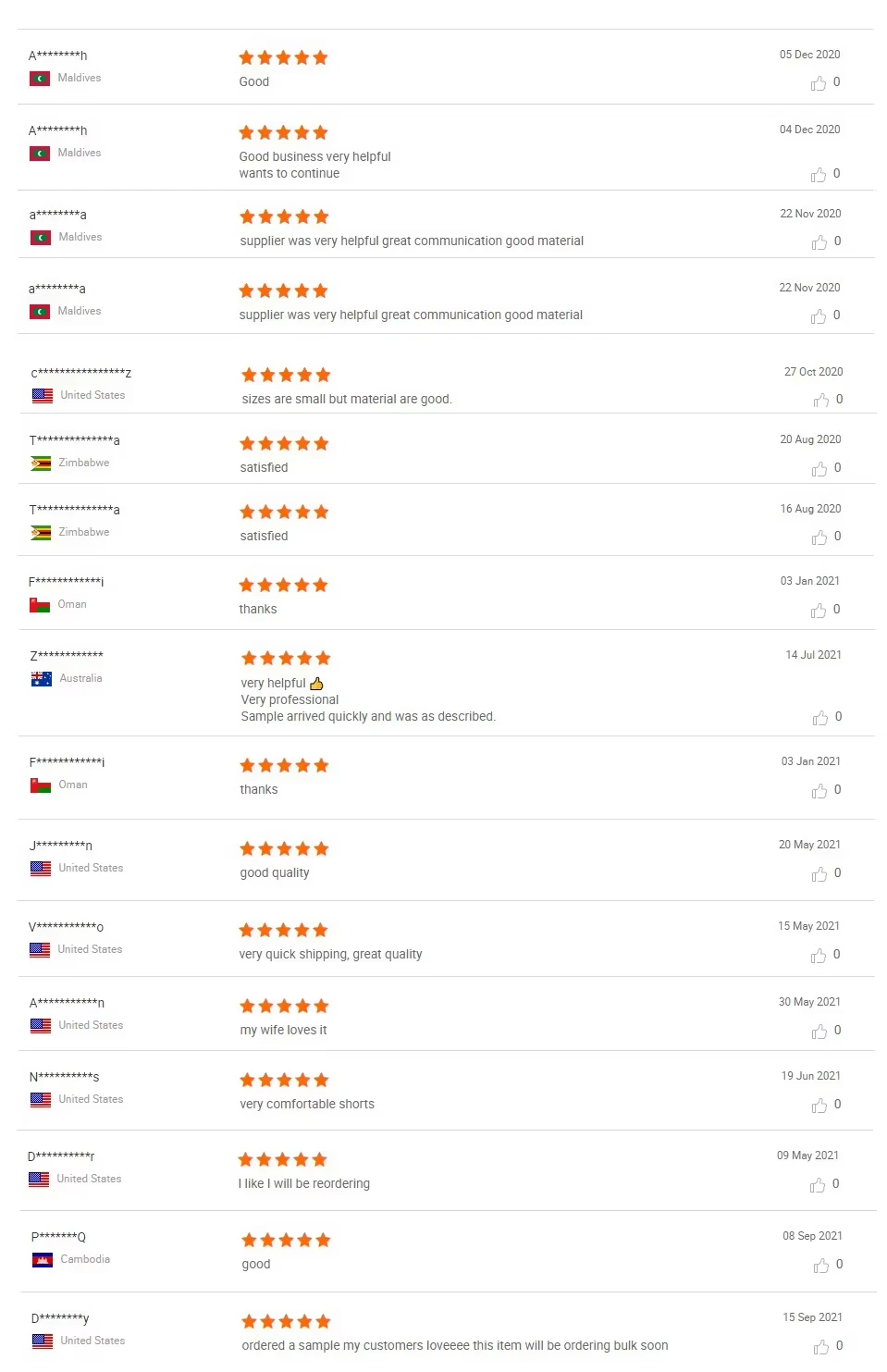Thumbs-up the 20 Aug 2020 'satisfied' review
Viewport: 887px width, 1372px height.
pyautogui.click(x=819, y=469)
